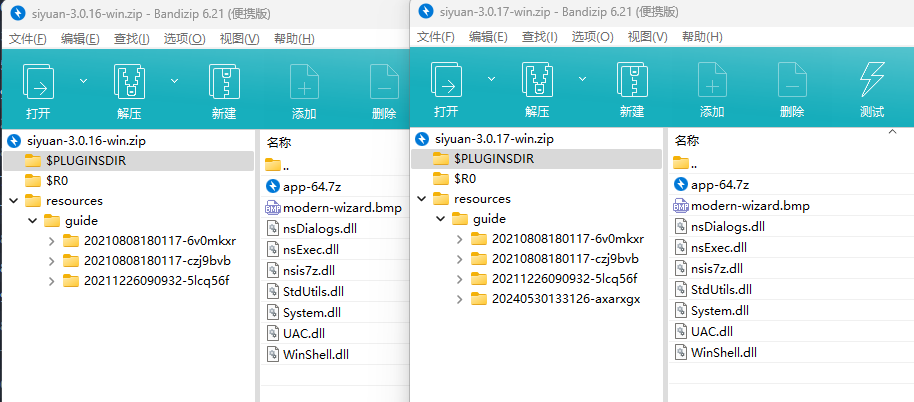The width and height of the screenshot is (914, 402).
Task: Select siyuan-3.0.17-win.zip root tree node
Action: [x=494, y=139]
